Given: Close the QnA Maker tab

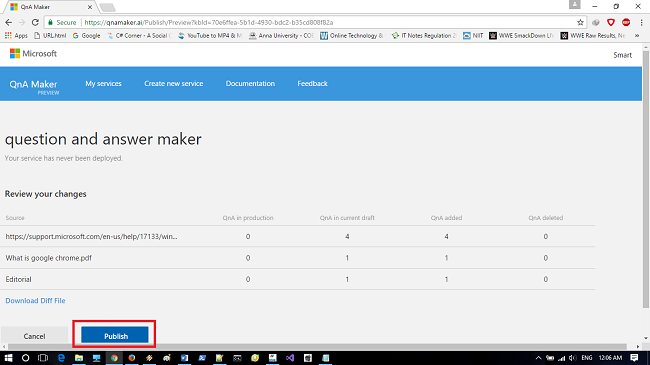Looking at the screenshot, I should (90, 7).
